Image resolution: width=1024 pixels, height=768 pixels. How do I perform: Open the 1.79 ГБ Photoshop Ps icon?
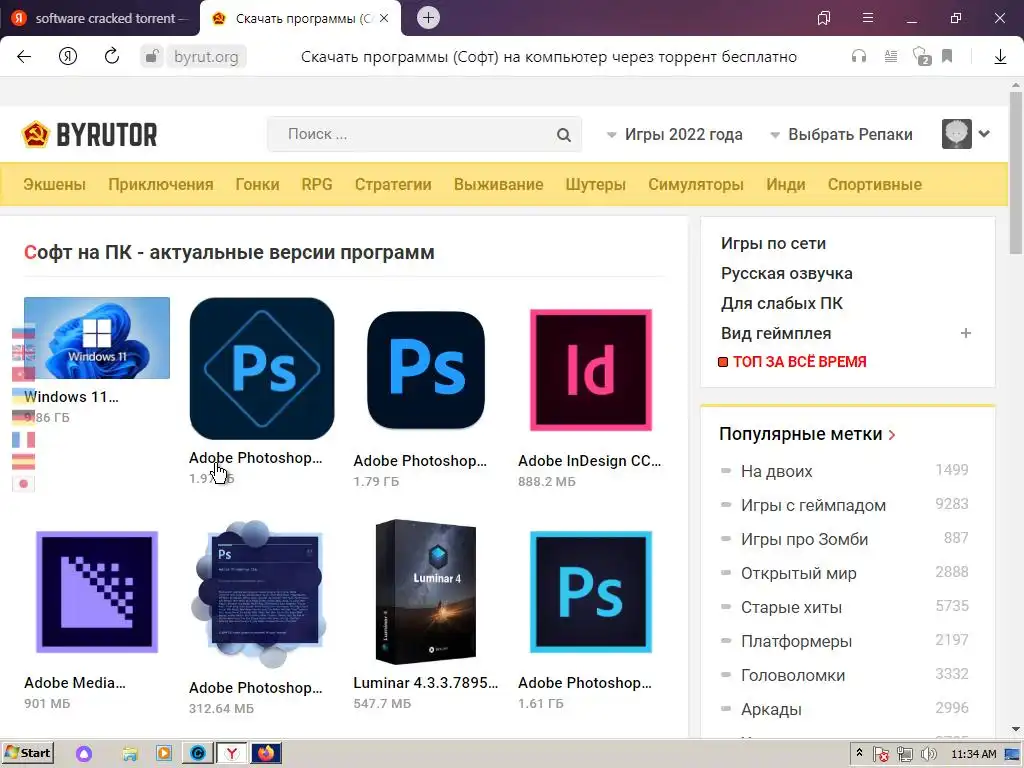click(426, 370)
